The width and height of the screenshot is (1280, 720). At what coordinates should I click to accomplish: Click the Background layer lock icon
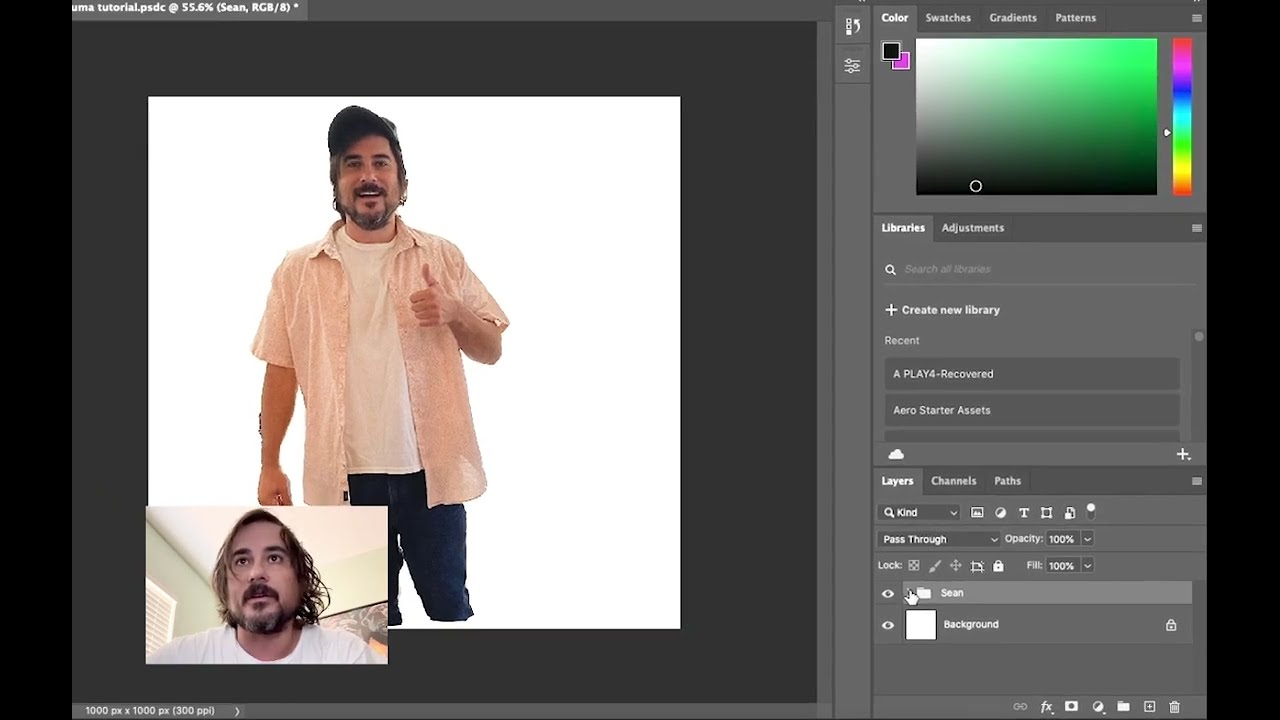(1171, 625)
